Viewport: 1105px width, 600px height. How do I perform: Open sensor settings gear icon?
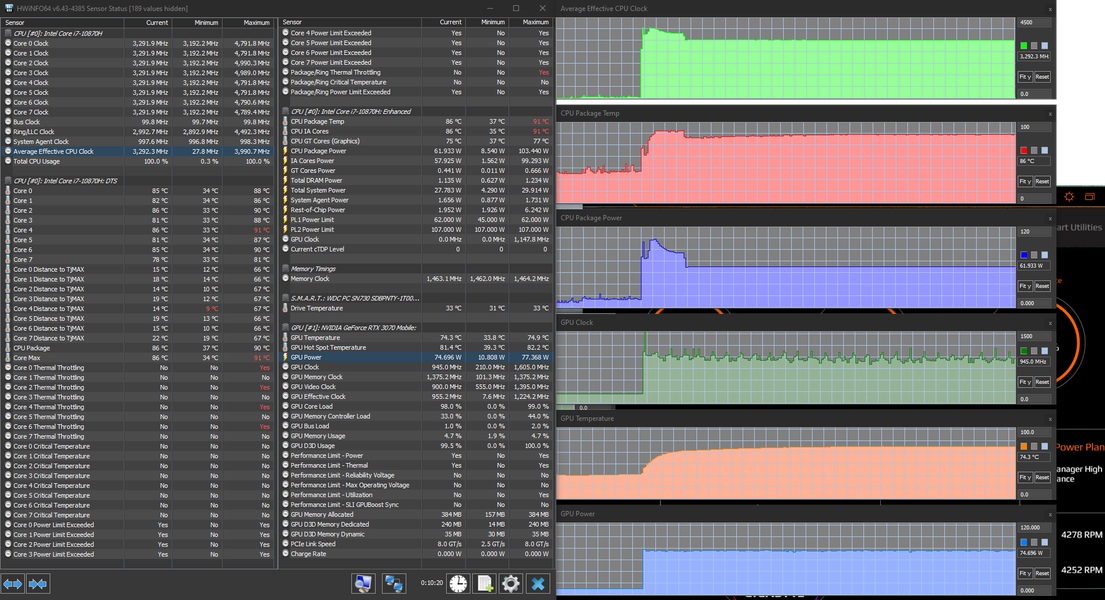pyautogui.click(x=511, y=583)
